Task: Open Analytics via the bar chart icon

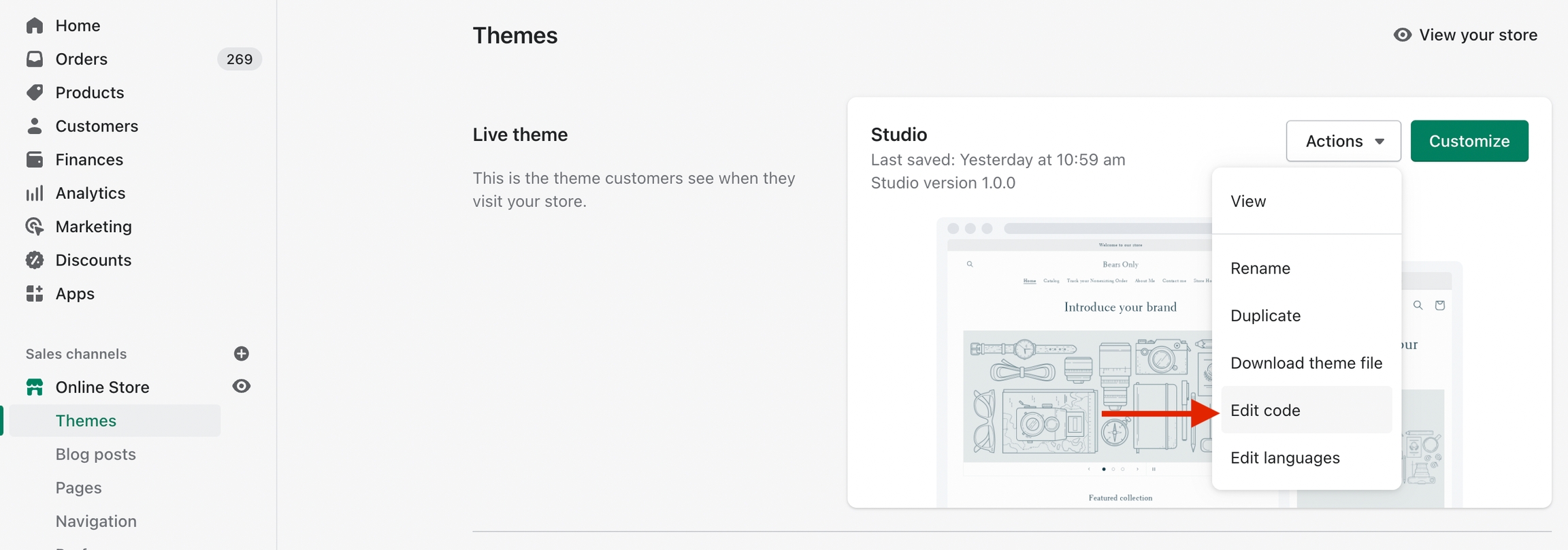Action: (x=35, y=193)
